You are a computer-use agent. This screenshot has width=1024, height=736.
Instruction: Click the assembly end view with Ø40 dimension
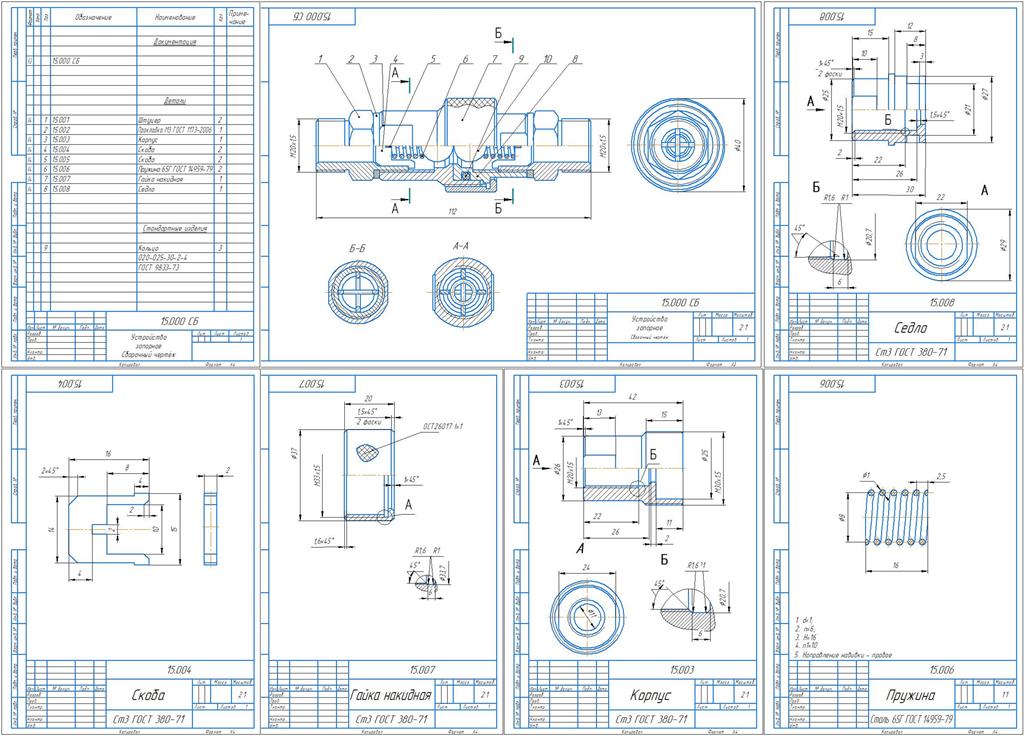pos(679,145)
